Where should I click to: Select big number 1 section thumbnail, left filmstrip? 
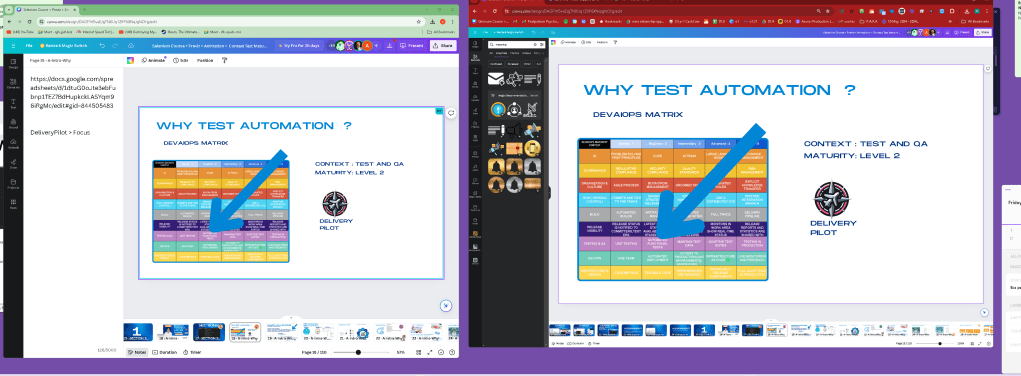pos(138,332)
